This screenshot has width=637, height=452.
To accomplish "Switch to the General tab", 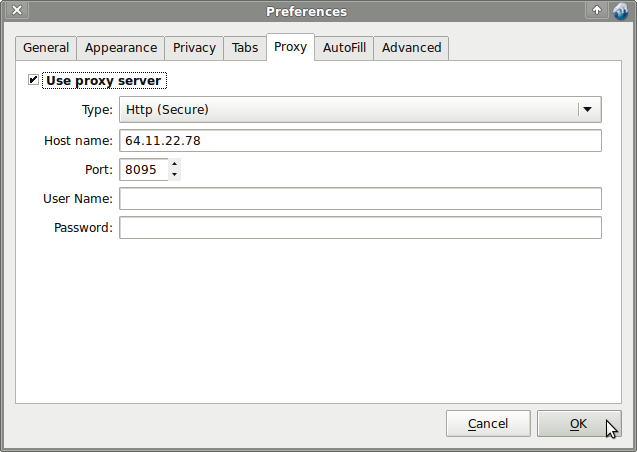I will point(46,48).
